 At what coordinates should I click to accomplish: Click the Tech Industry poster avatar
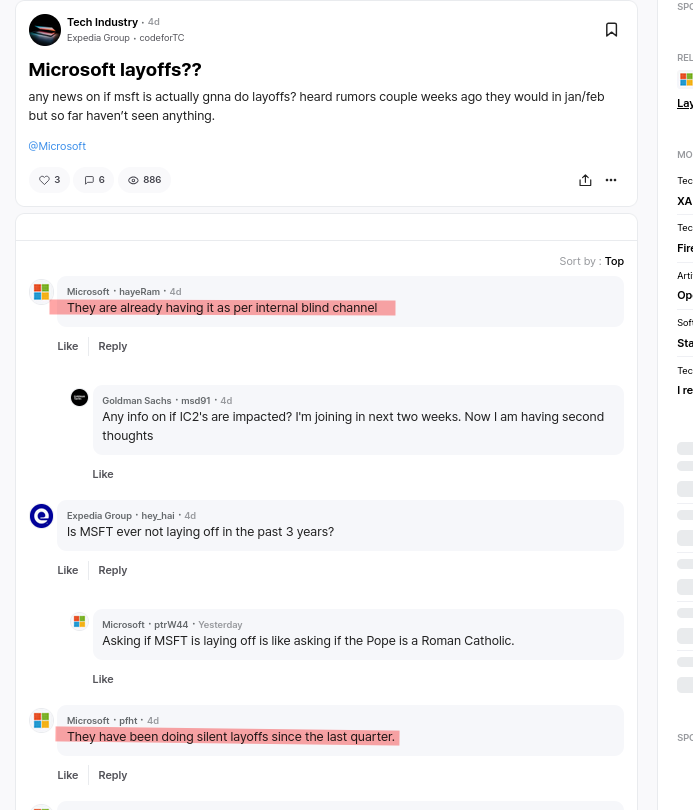pyautogui.click(x=44, y=29)
